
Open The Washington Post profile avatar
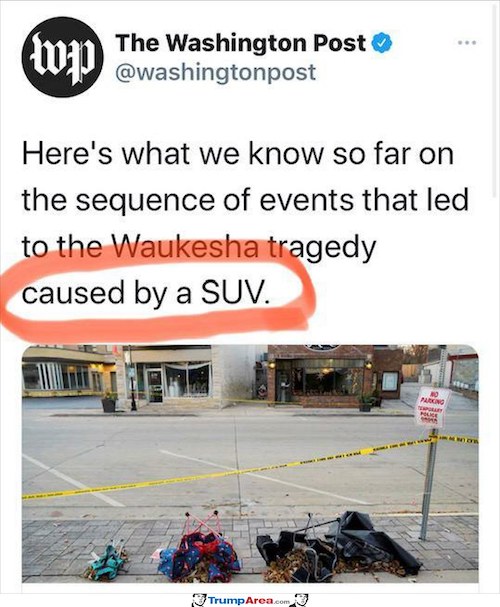(x=63, y=57)
